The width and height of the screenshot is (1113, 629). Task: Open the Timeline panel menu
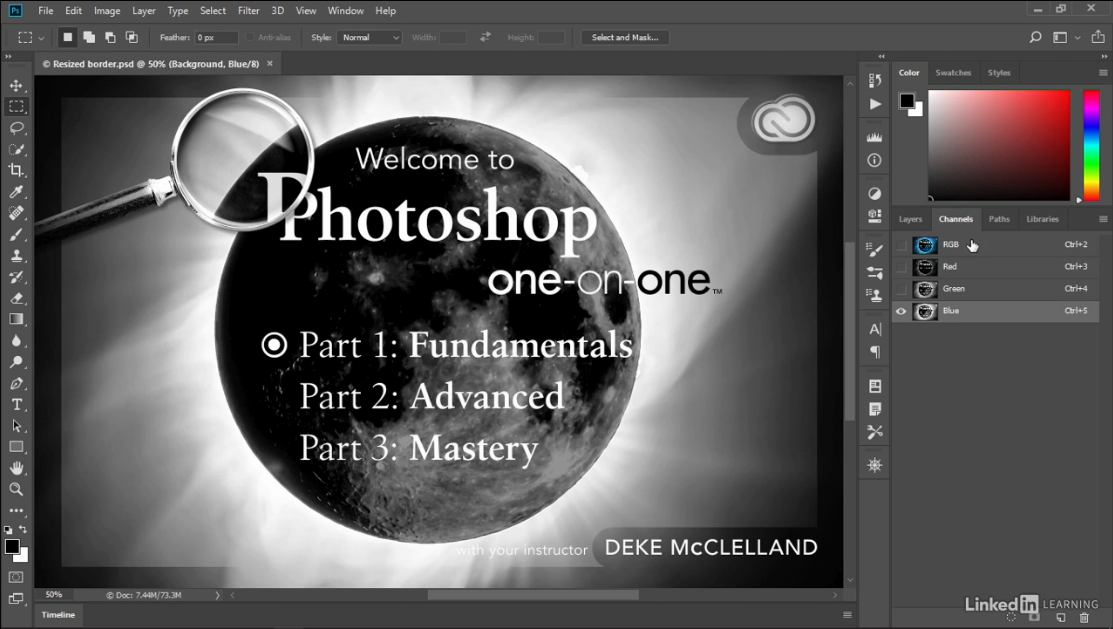pos(847,615)
